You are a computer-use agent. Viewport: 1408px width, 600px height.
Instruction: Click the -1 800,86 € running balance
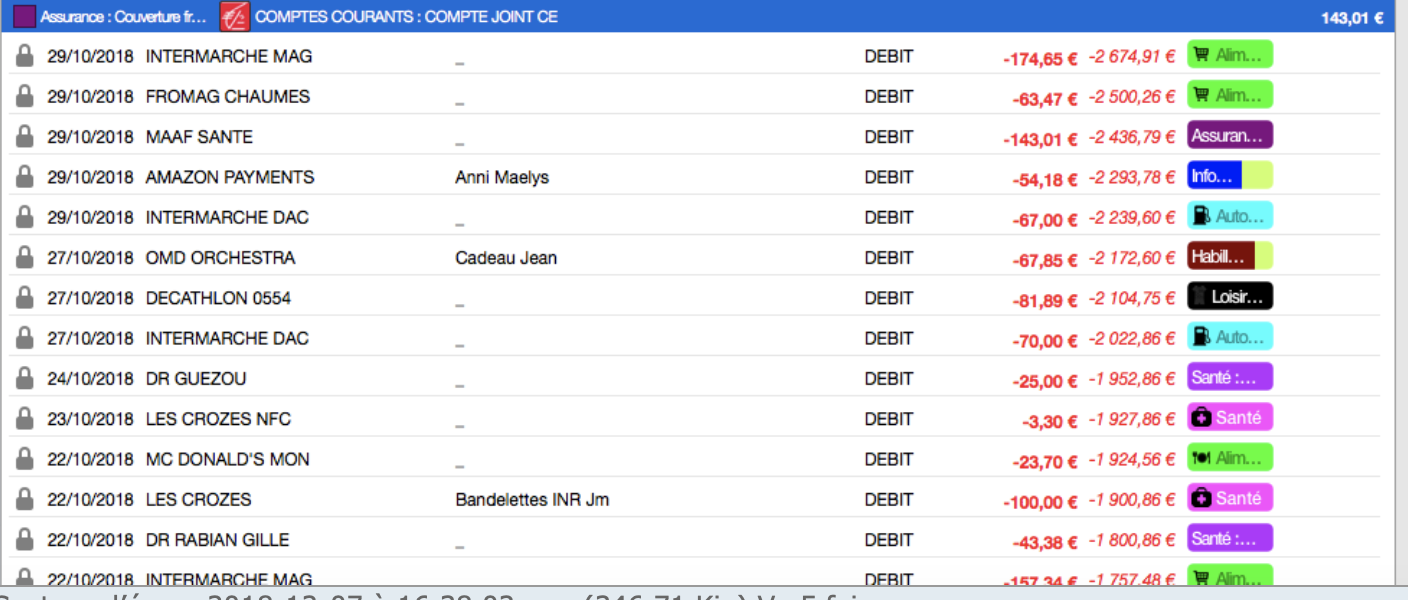coord(1132,540)
